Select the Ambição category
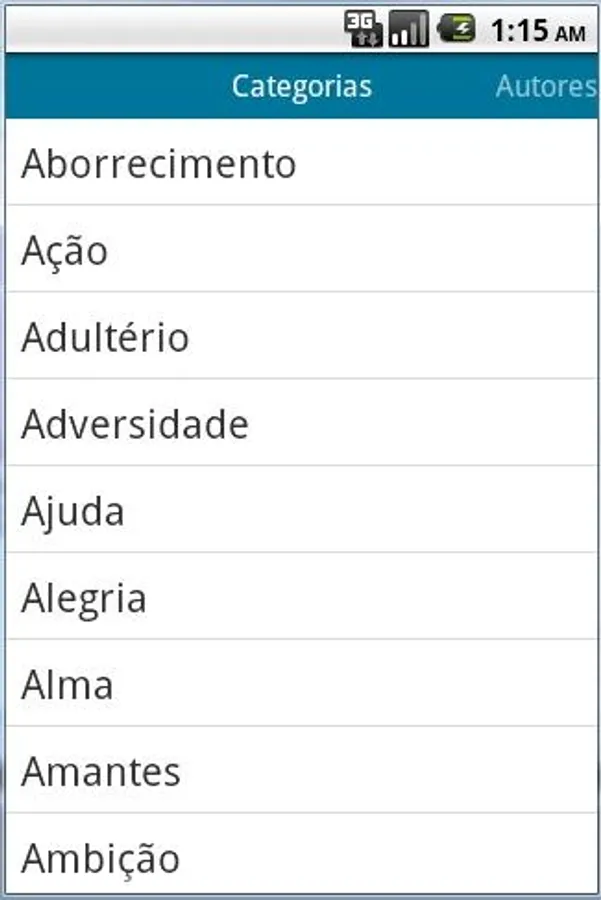 301,855
